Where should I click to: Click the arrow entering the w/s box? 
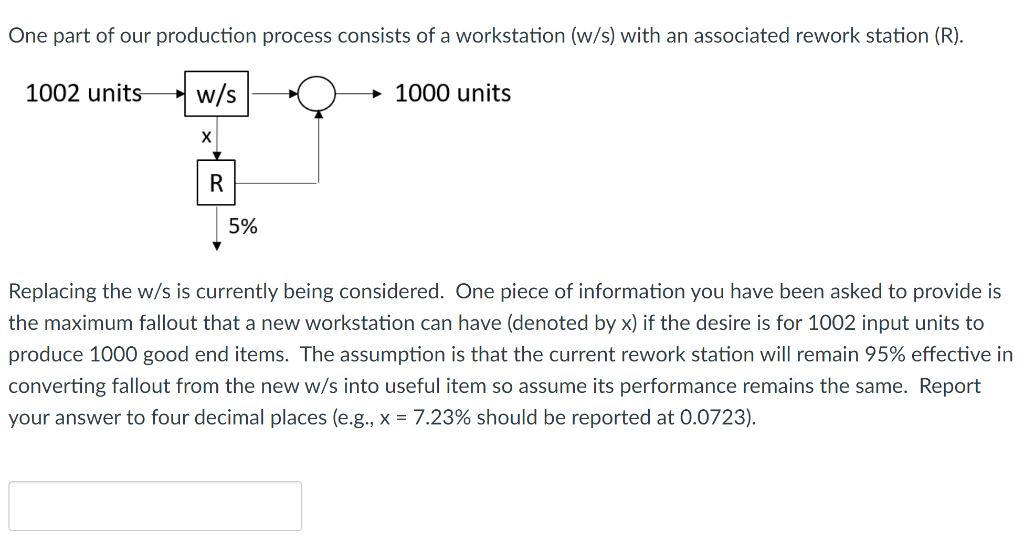tap(163, 94)
